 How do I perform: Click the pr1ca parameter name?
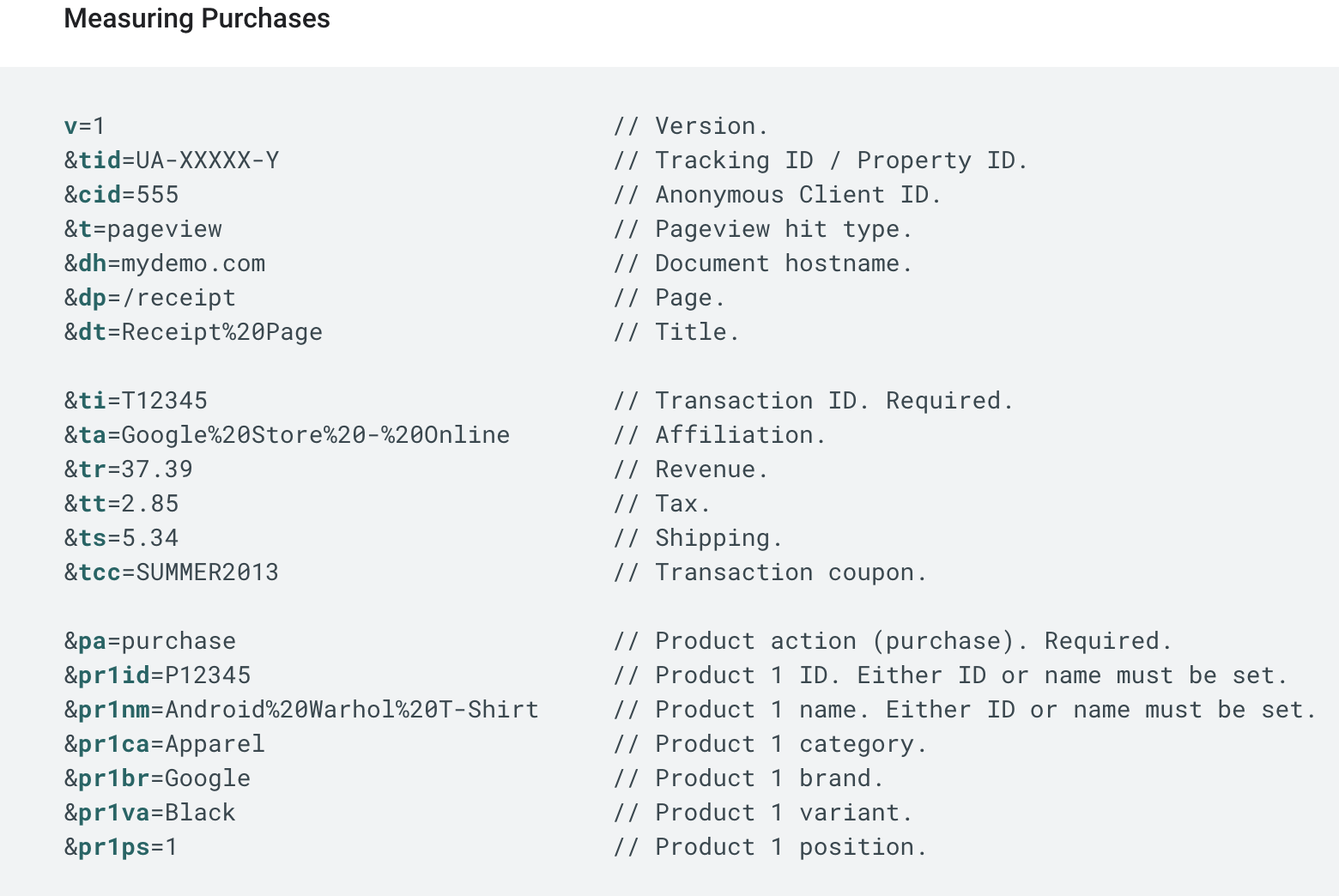pyautogui.click(x=114, y=744)
